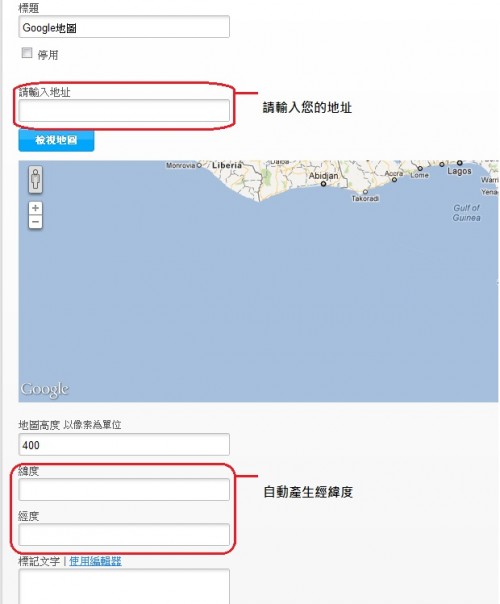
Task: Click the map height field showing 400
Action: coord(124,445)
